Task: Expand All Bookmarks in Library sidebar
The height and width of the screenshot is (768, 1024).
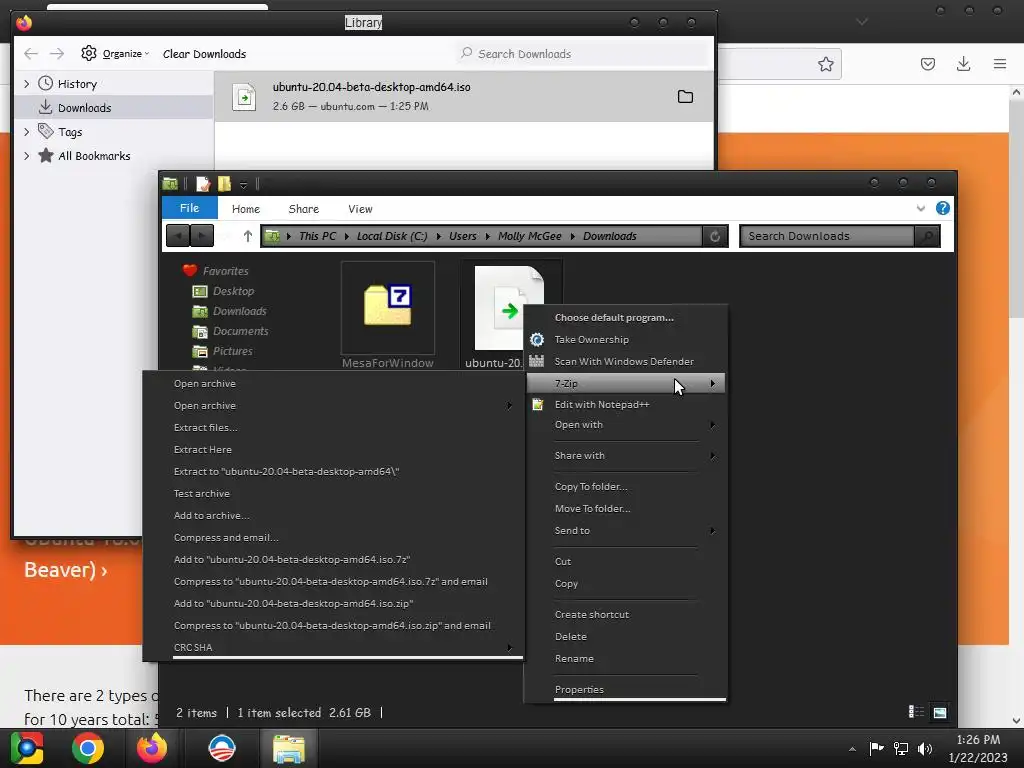Action: 26,156
